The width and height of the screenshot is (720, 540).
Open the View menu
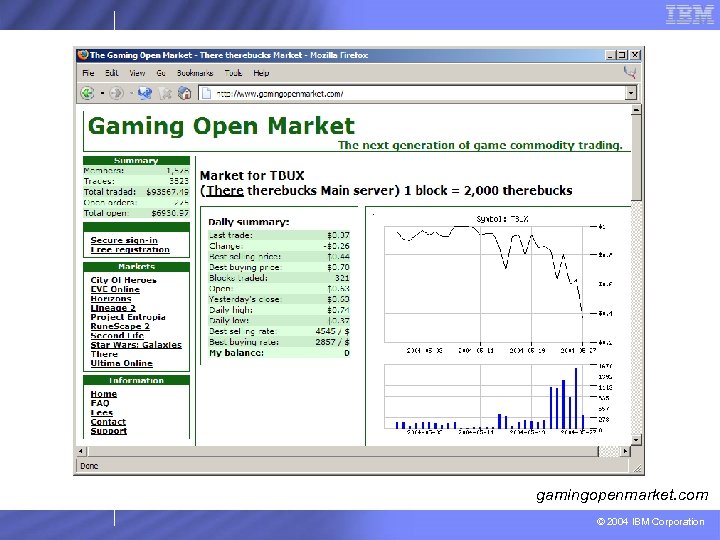point(137,73)
